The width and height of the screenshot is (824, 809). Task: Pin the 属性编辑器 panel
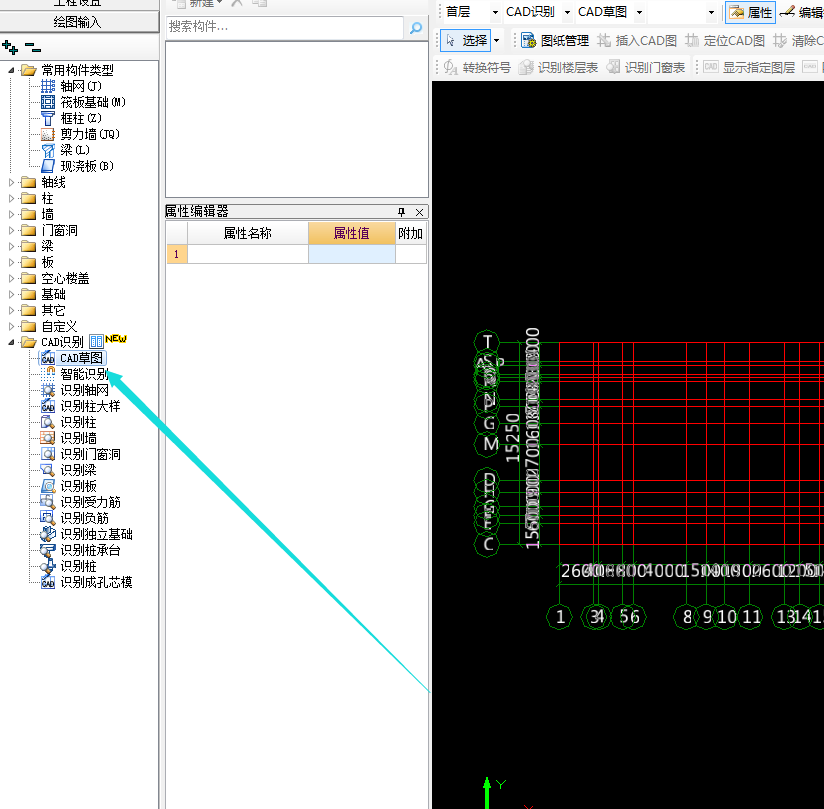click(401, 212)
